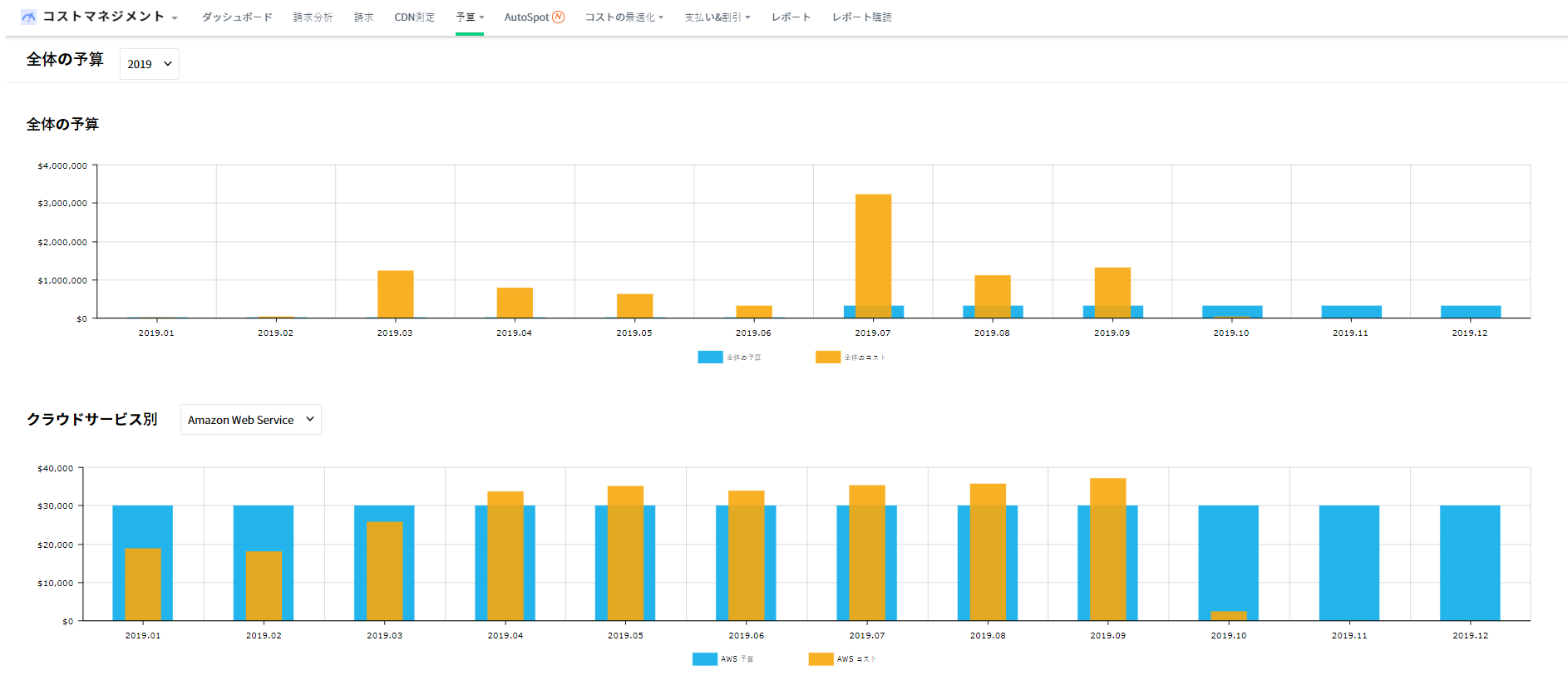The height and width of the screenshot is (685, 1568).
Task: Open the CDN測定 navigation item
Action: click(414, 17)
